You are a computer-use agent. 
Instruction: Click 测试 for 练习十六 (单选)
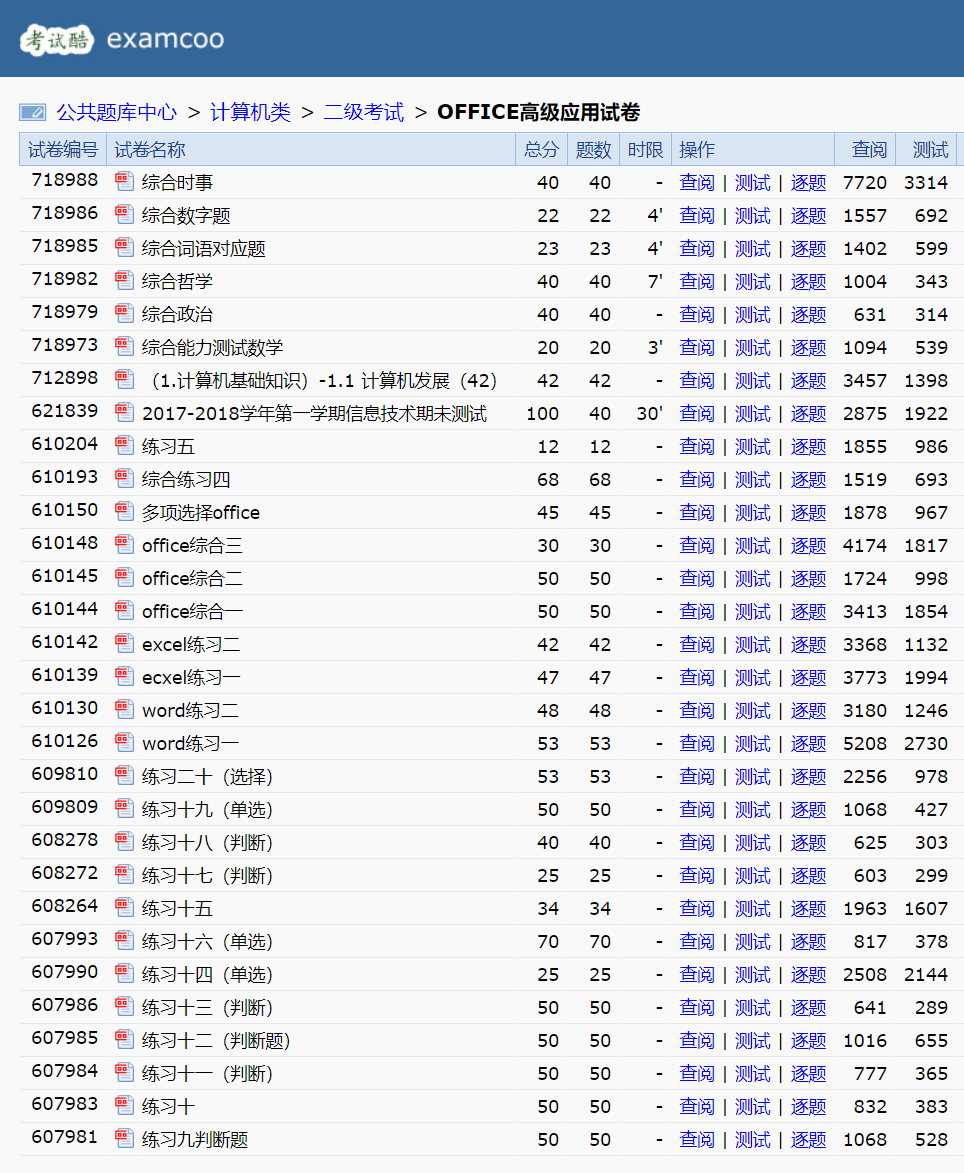click(752, 941)
